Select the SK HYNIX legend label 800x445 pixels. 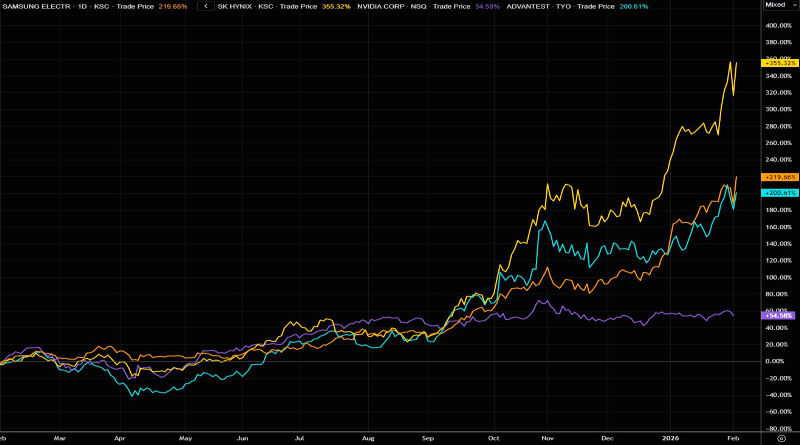239,6
